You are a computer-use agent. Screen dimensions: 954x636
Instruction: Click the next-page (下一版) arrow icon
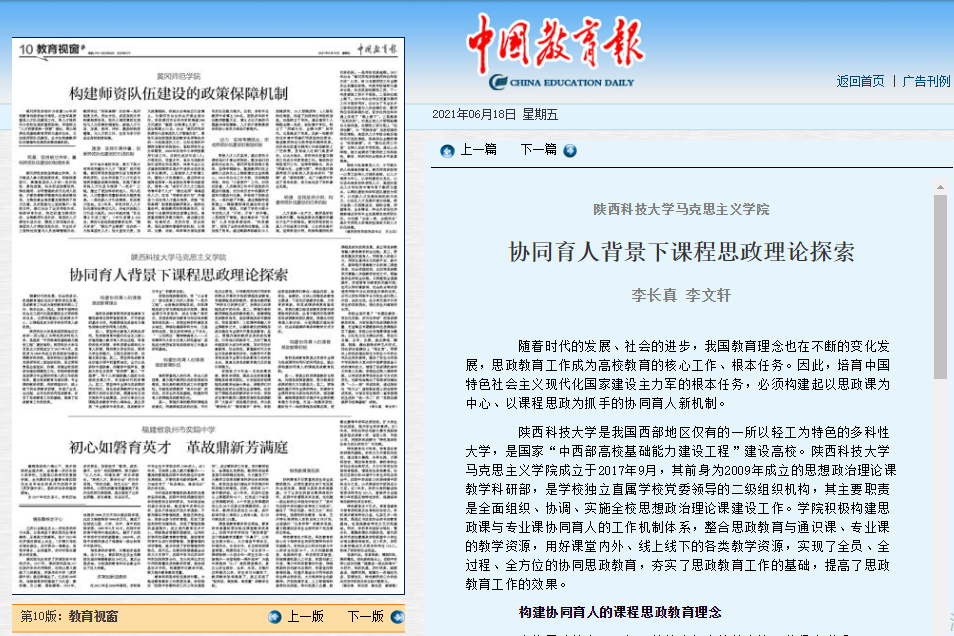click(397, 617)
